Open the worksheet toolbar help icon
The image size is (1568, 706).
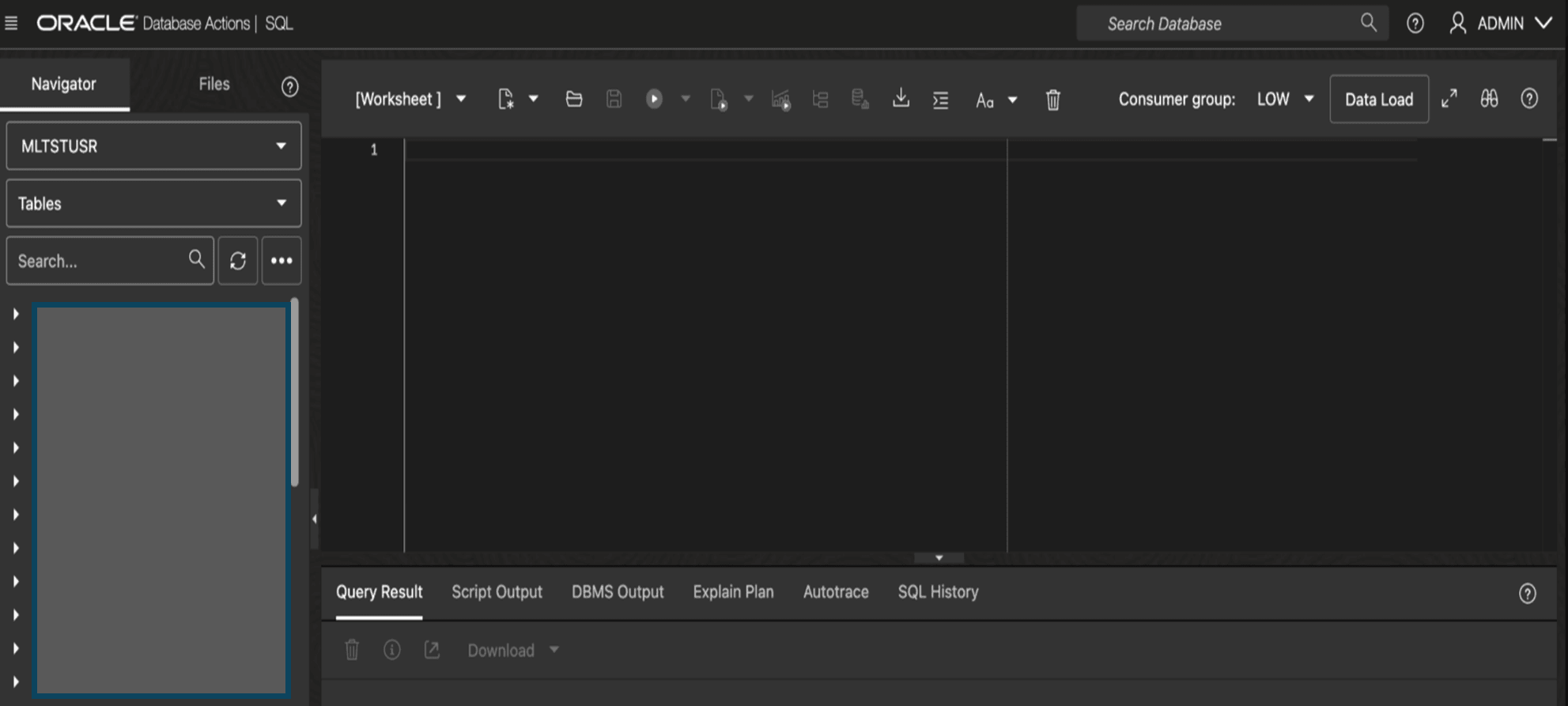(1529, 99)
